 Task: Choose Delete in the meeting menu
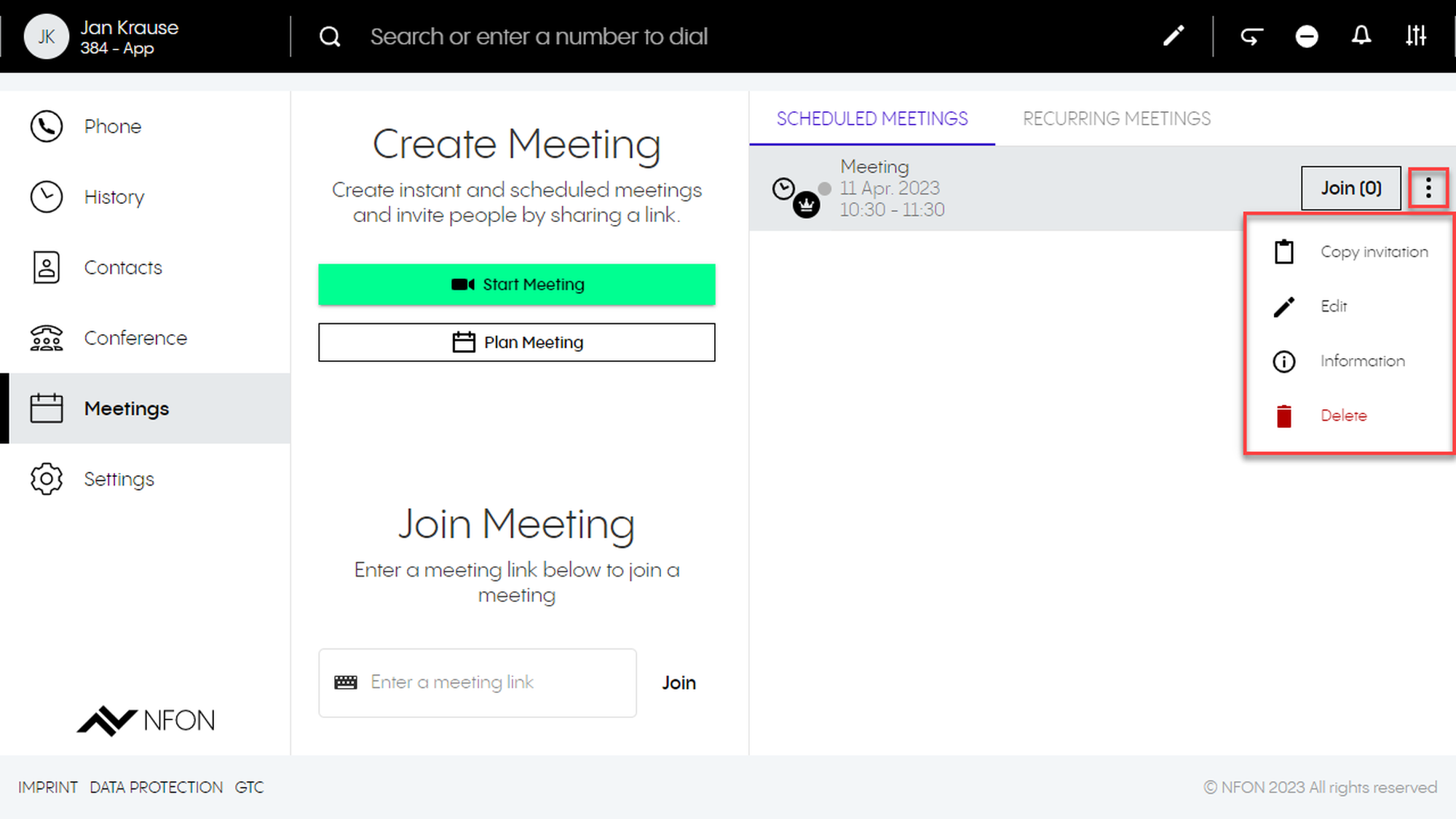click(x=1343, y=416)
